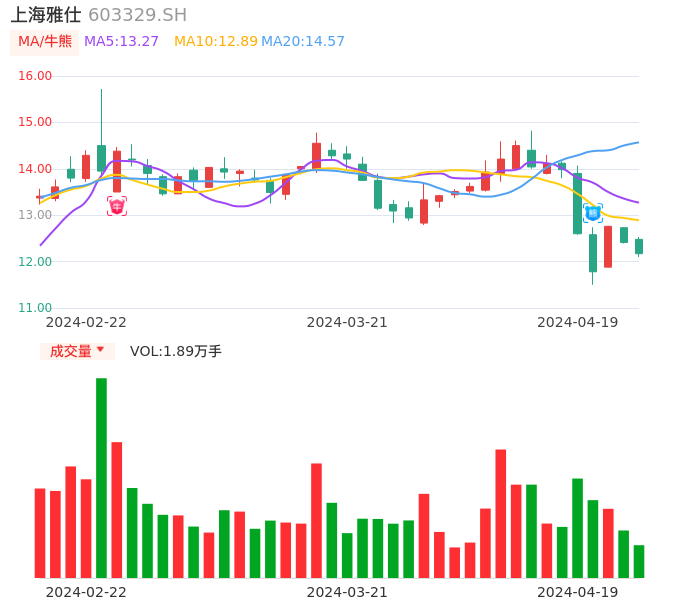Select the 2024-04-19 date under volume chart
Viewport: 686px width, 606px height.
(577, 592)
